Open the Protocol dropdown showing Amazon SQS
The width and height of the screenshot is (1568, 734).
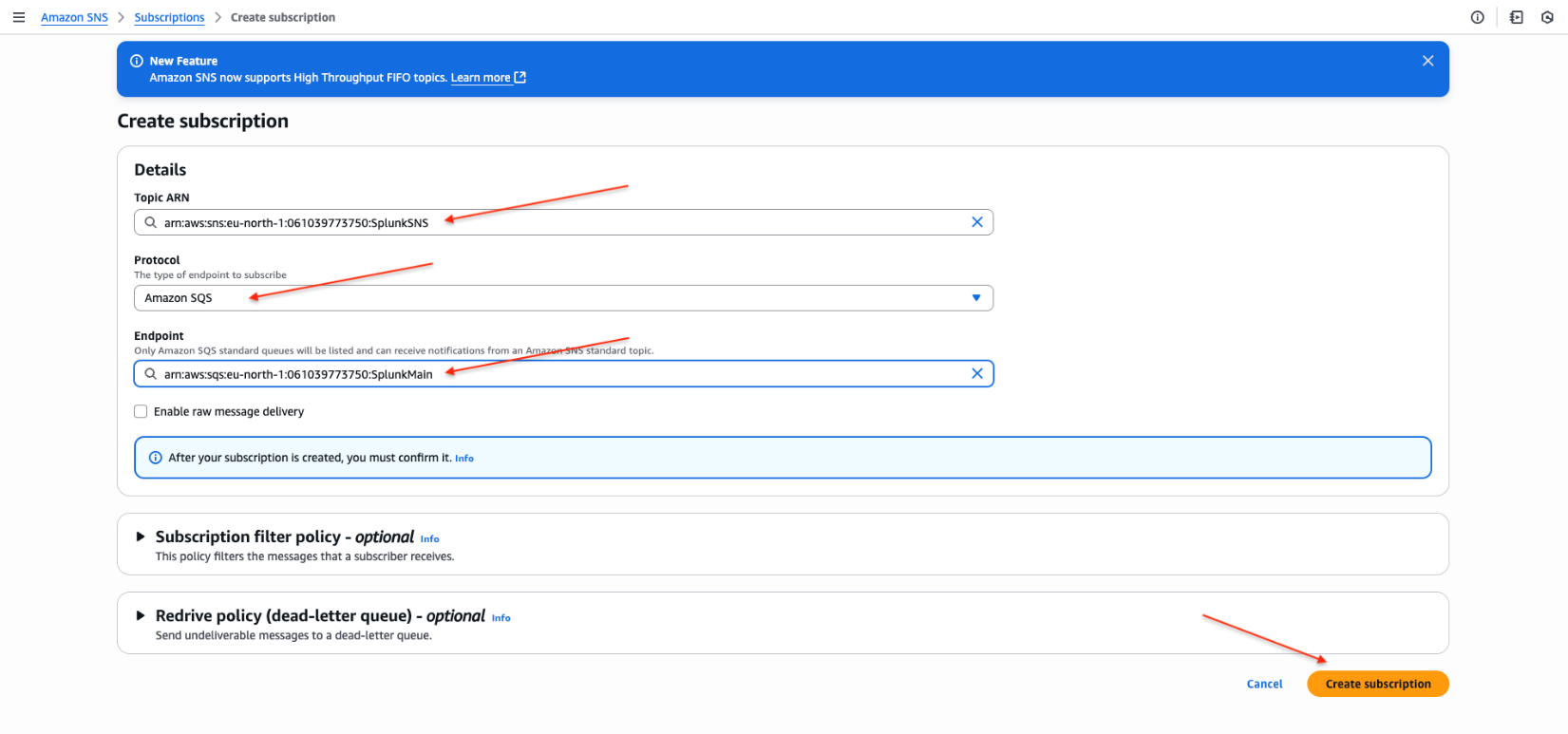(563, 298)
